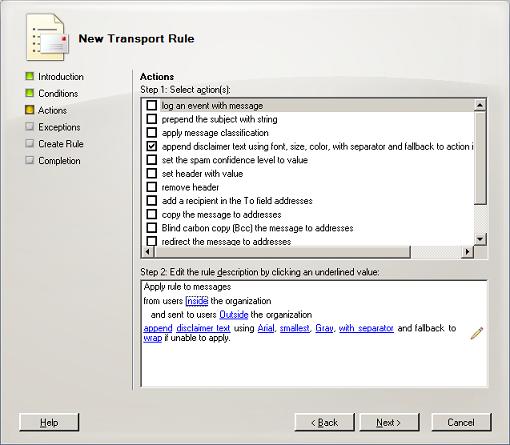Click the Help button

point(49,422)
